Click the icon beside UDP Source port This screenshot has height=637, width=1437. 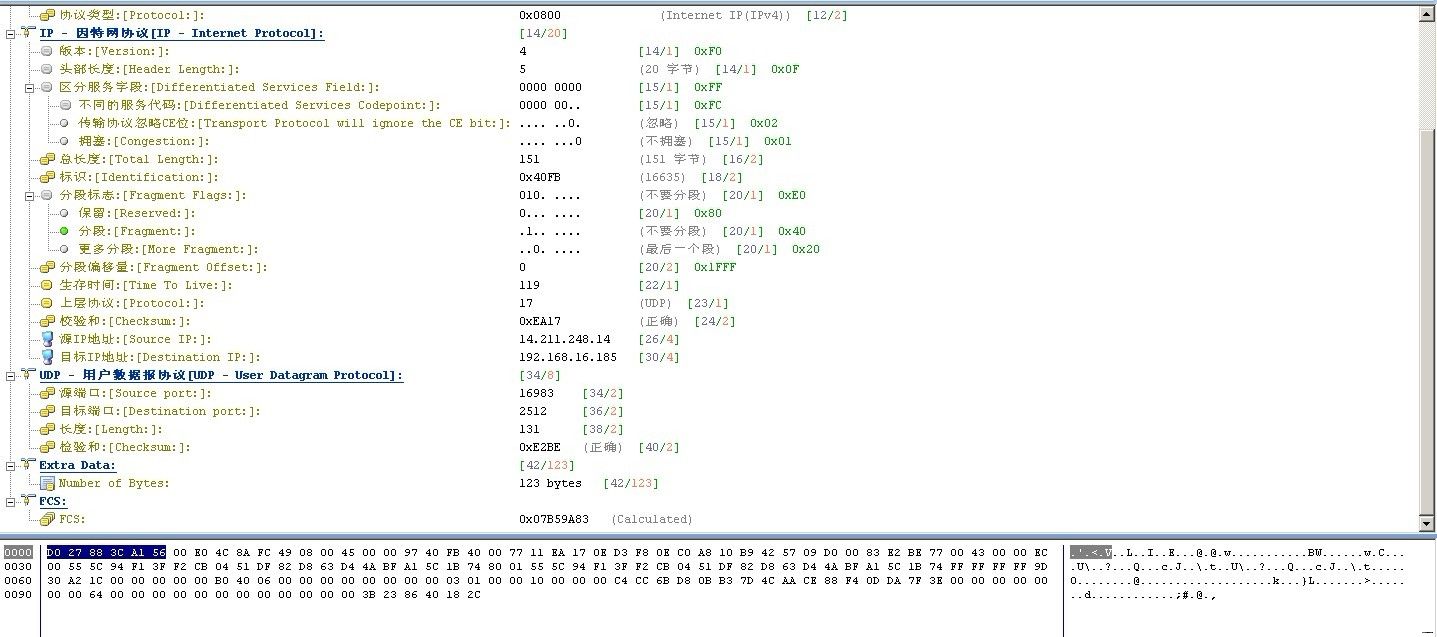[47, 393]
